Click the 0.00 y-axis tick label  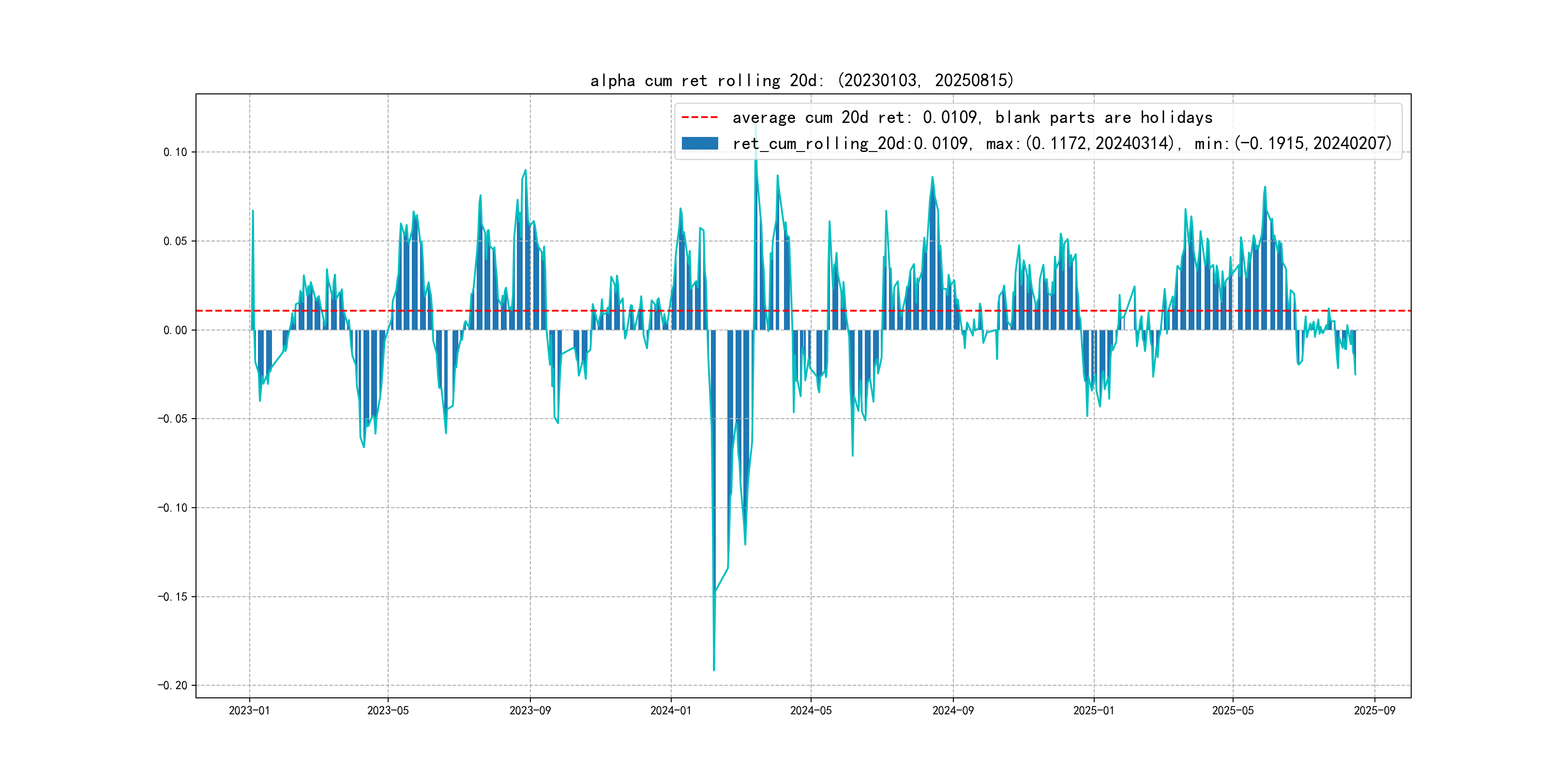(x=175, y=330)
